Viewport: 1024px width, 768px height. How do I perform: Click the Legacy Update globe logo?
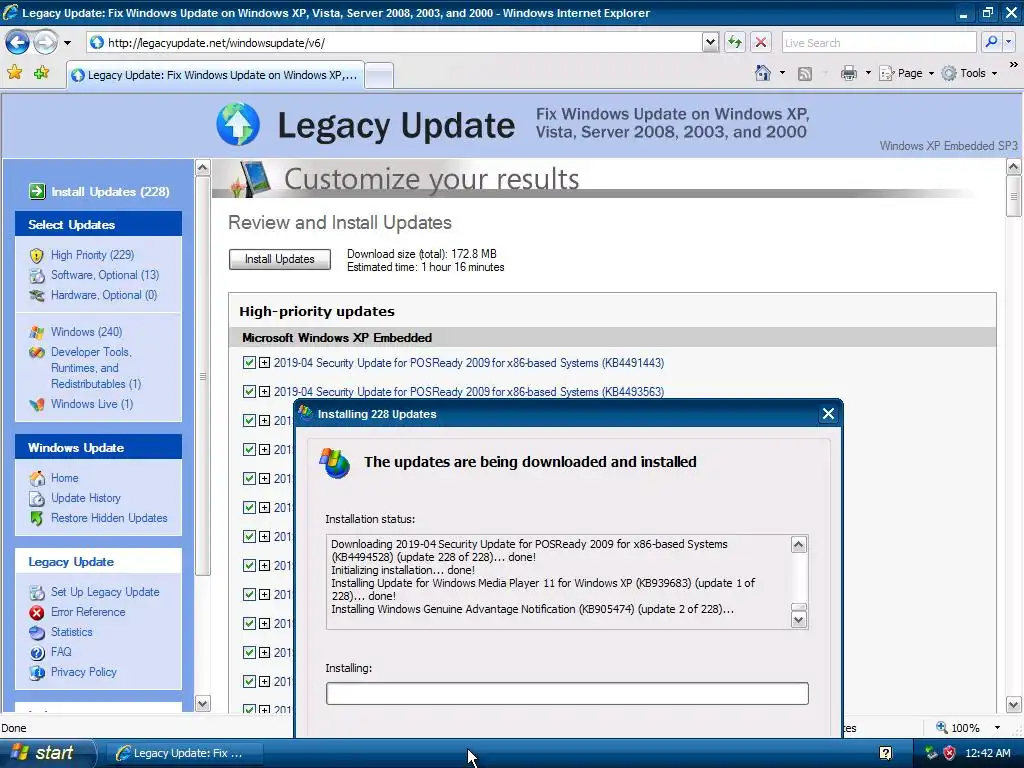[238, 124]
